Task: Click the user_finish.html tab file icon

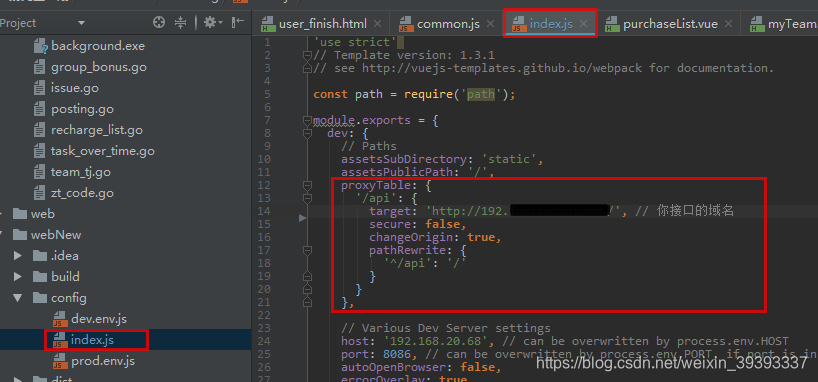Action: (268, 24)
